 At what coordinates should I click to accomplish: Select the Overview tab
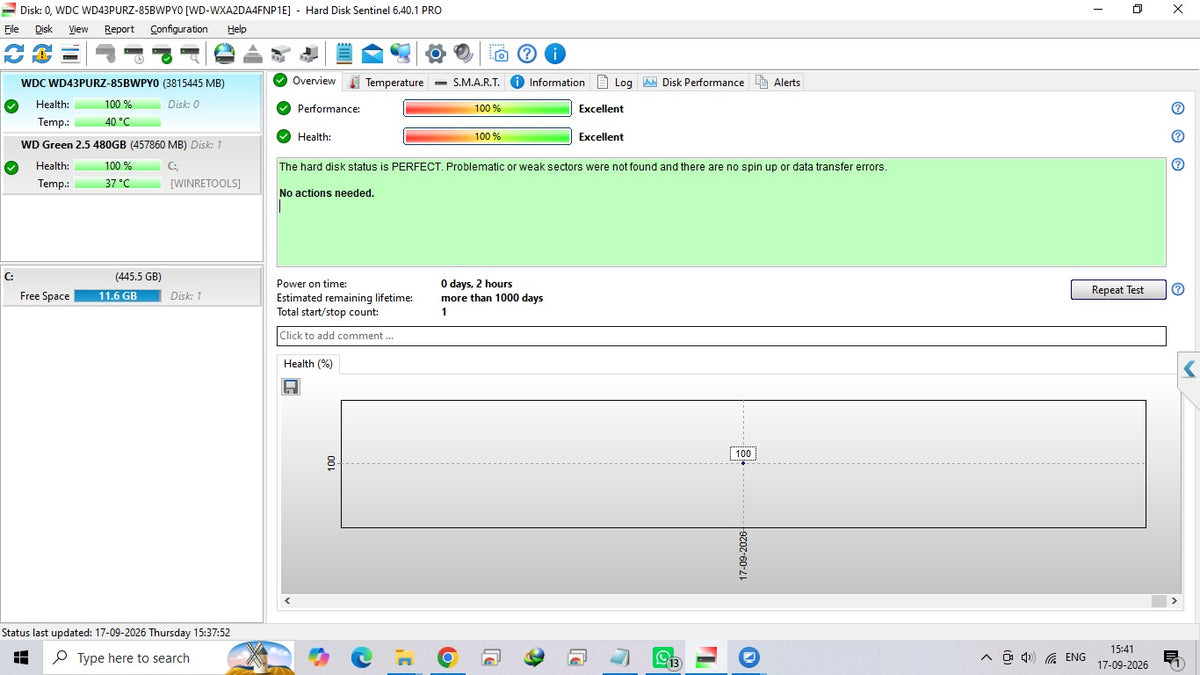coord(305,81)
